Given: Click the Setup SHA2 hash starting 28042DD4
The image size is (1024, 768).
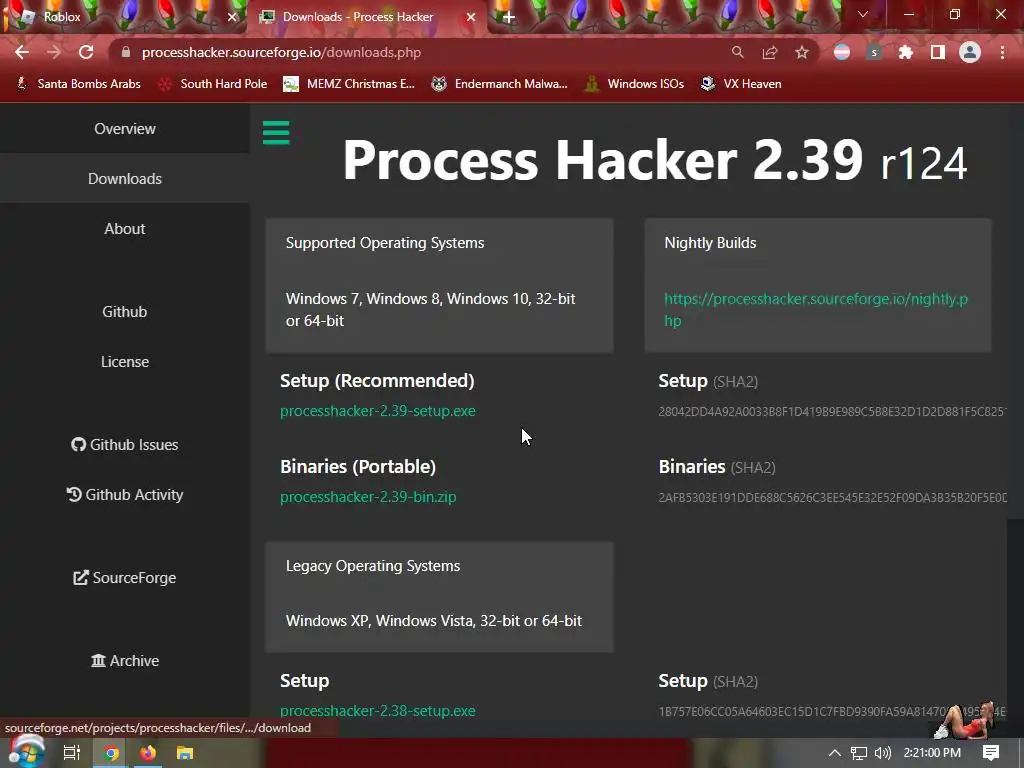Looking at the screenshot, I should [833, 411].
